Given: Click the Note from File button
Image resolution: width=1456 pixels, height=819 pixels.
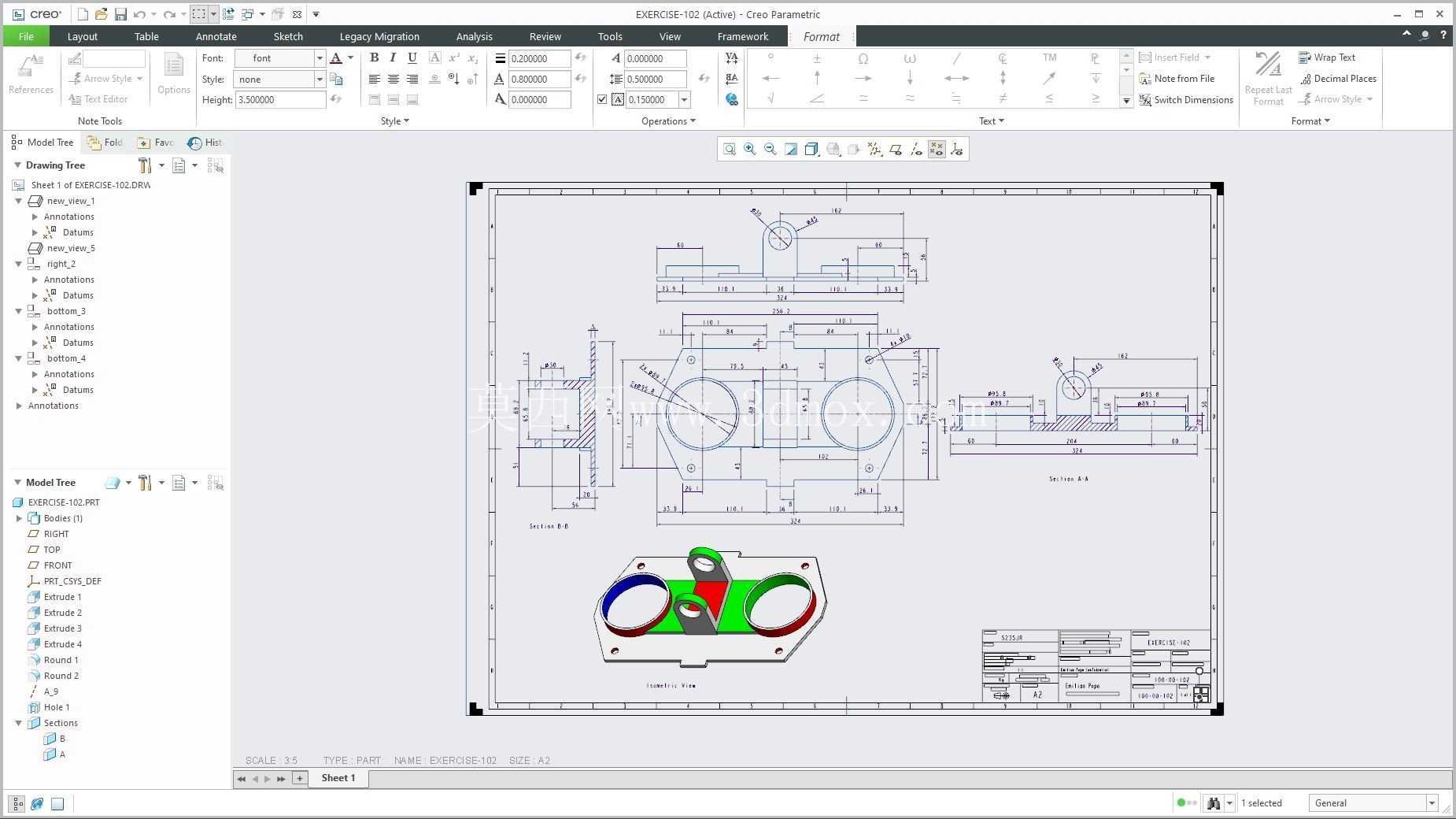Looking at the screenshot, I should [x=1177, y=79].
